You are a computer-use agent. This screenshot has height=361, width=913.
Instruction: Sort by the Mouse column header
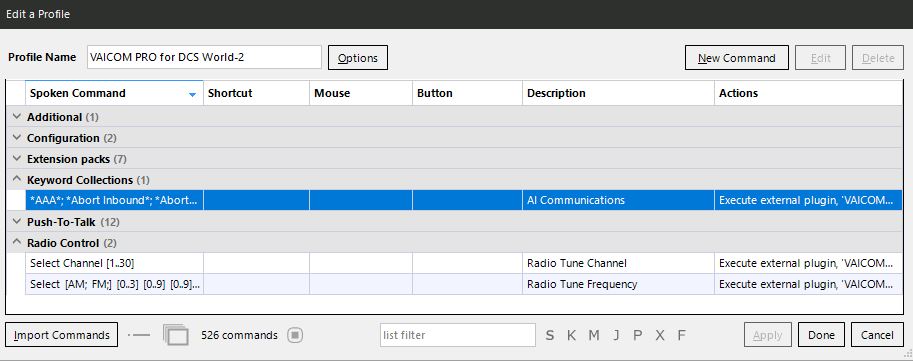tap(361, 93)
